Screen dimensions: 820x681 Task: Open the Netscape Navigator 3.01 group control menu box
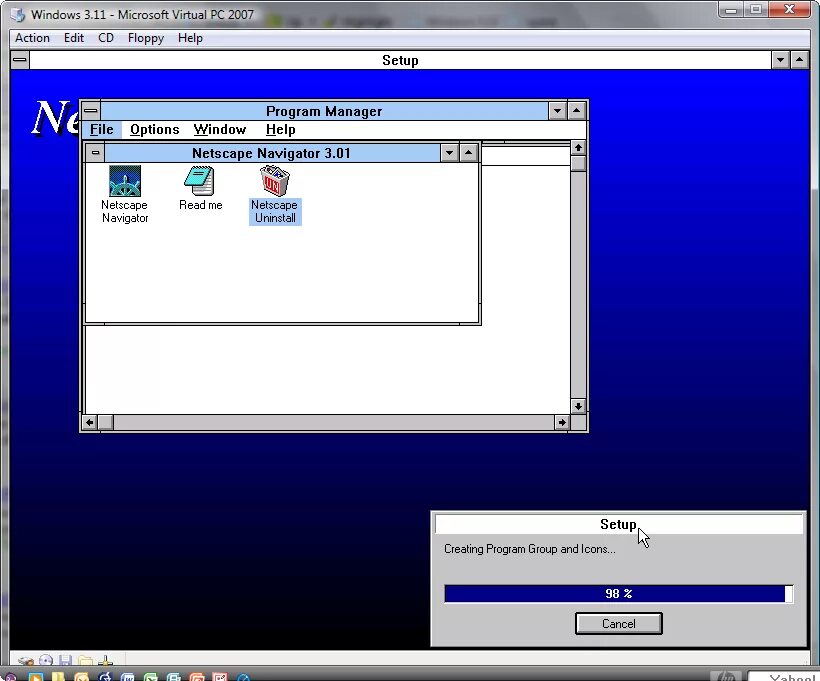tap(95, 153)
